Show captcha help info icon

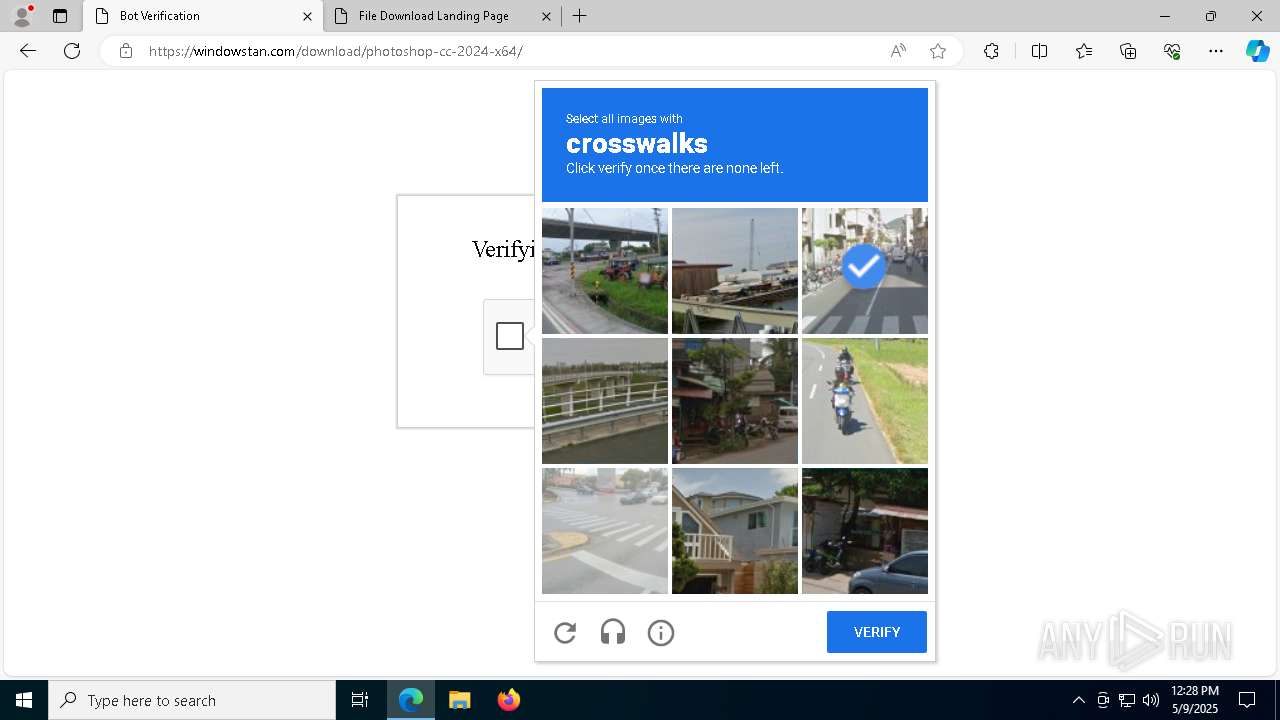coord(661,632)
